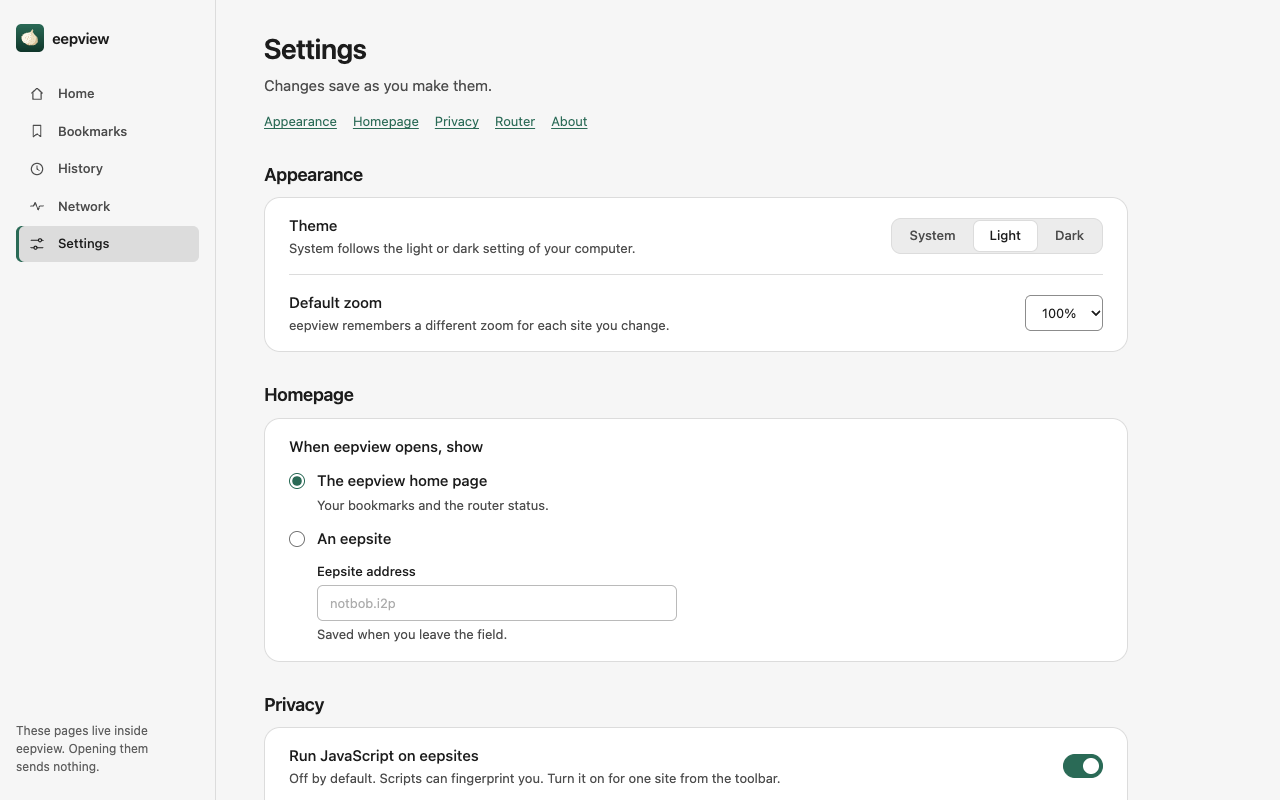This screenshot has width=1280, height=800.
Task: Set theme to Light
Action: pos(1005,236)
